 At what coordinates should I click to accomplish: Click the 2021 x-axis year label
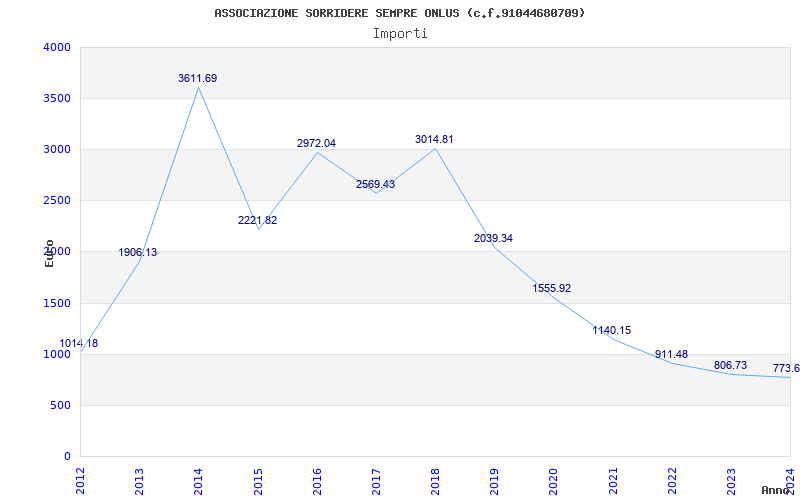pos(613,480)
